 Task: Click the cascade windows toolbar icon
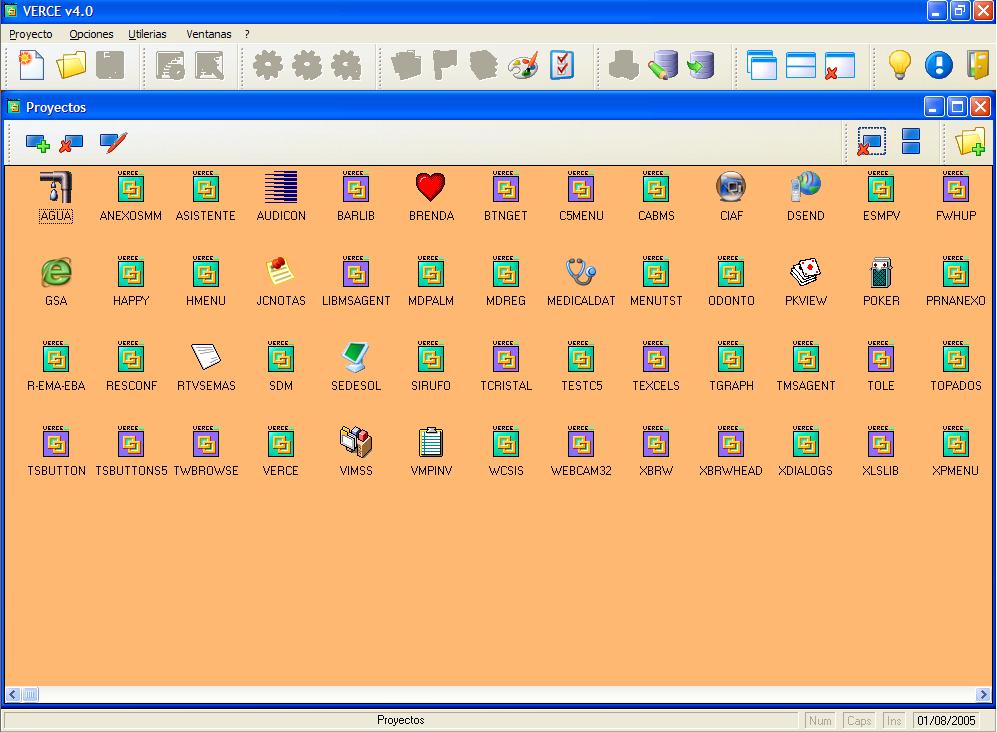coord(762,66)
